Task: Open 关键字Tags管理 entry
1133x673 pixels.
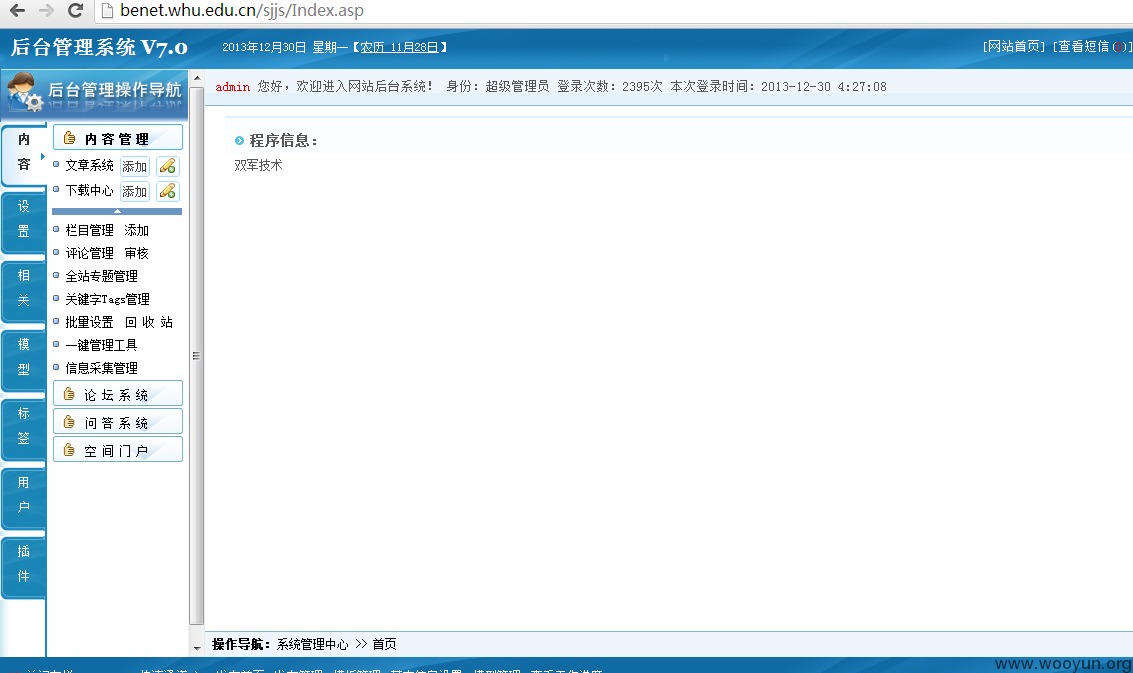Action: [107, 299]
